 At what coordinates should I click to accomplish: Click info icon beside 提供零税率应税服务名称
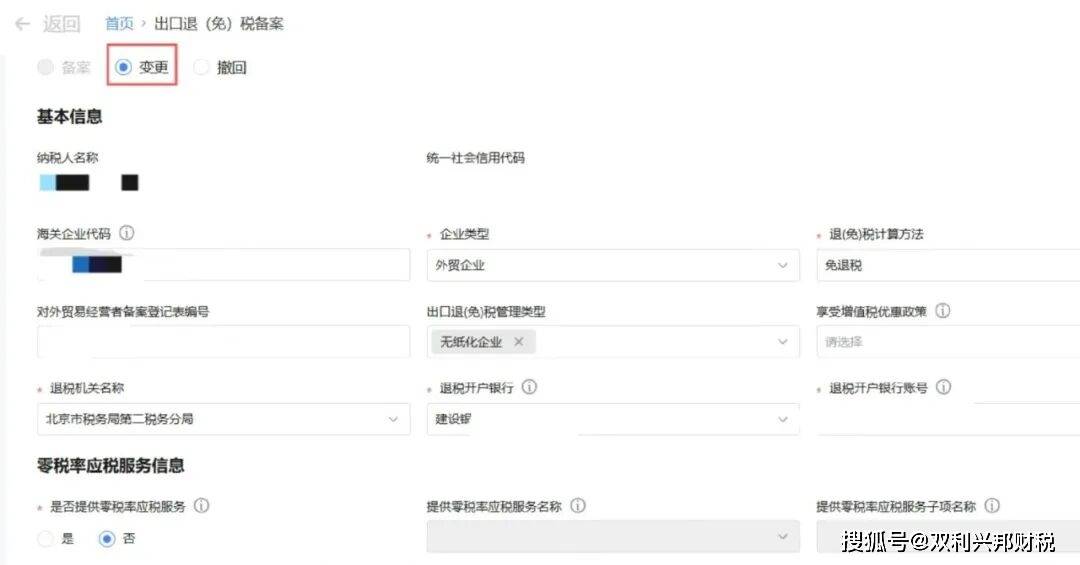[577, 506]
